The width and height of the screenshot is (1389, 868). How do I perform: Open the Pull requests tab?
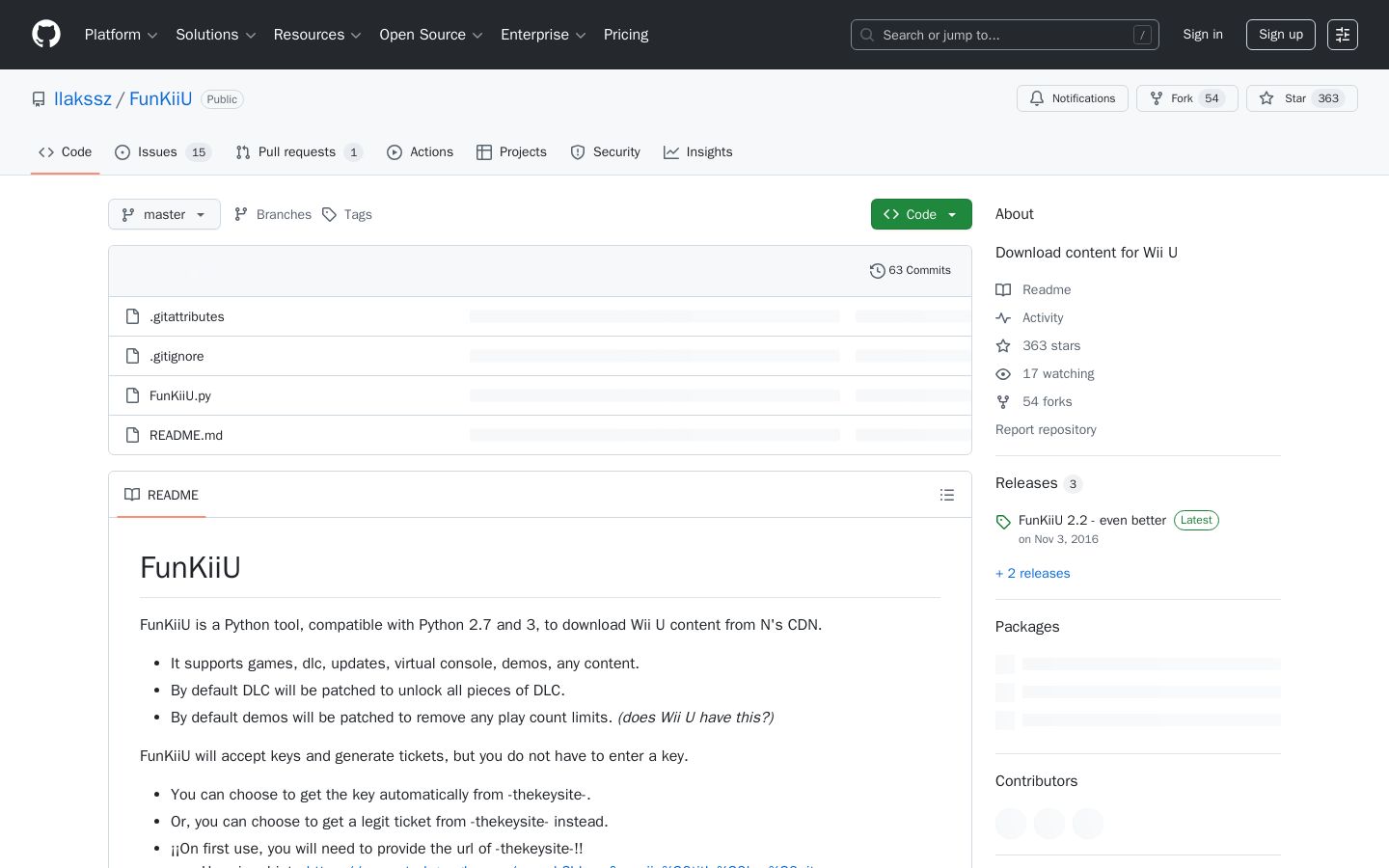[x=299, y=152]
